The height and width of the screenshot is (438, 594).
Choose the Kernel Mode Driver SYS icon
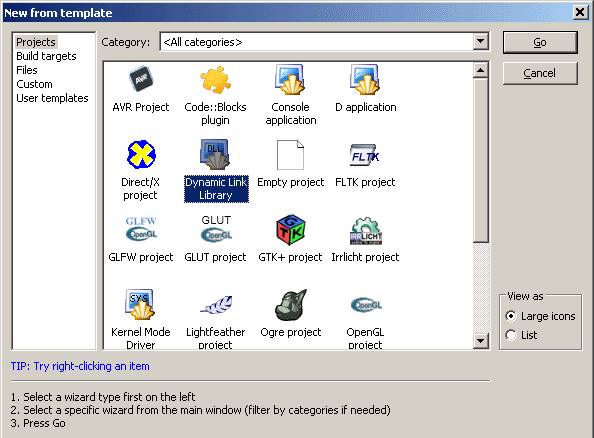click(140, 304)
